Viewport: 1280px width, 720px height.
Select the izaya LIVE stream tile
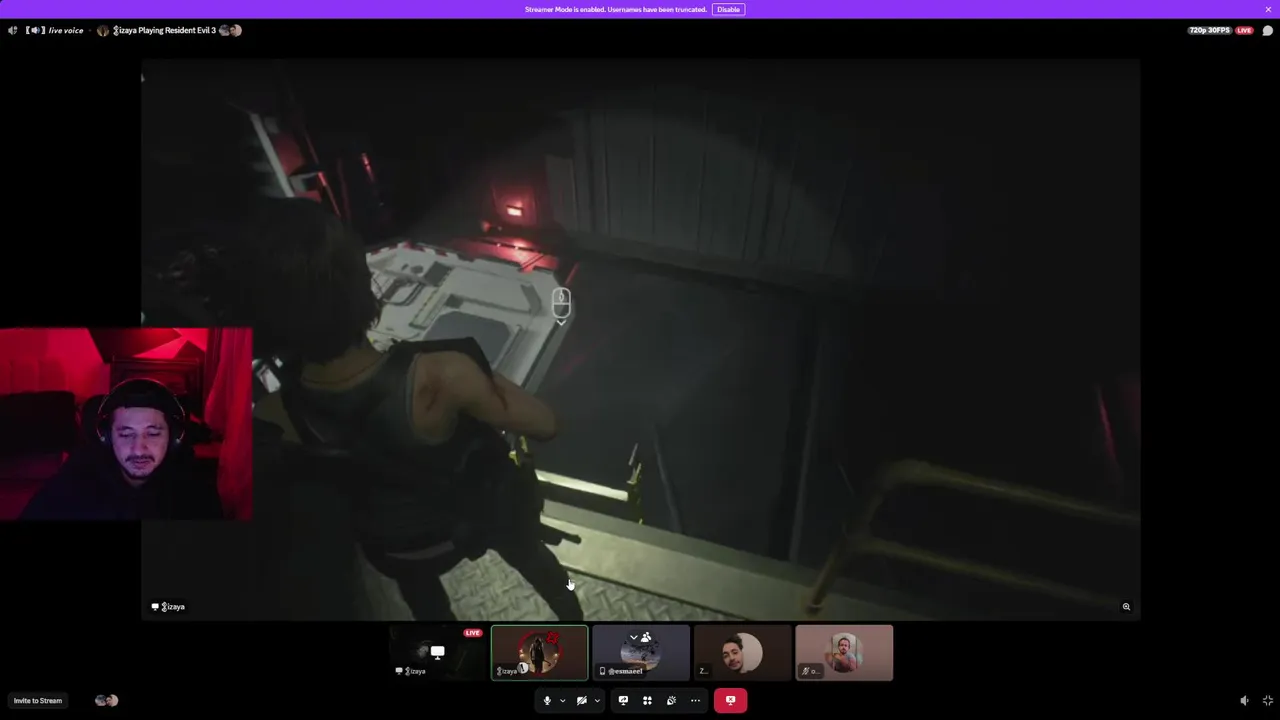pyautogui.click(x=437, y=652)
